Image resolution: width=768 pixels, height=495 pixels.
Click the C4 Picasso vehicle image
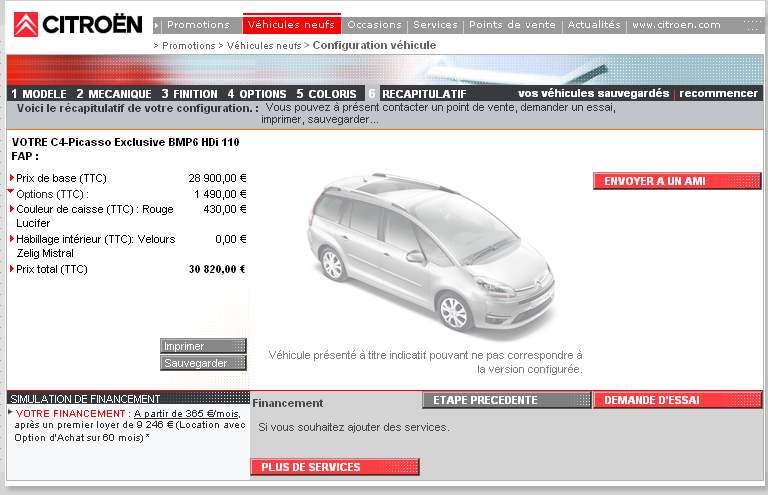pos(432,256)
